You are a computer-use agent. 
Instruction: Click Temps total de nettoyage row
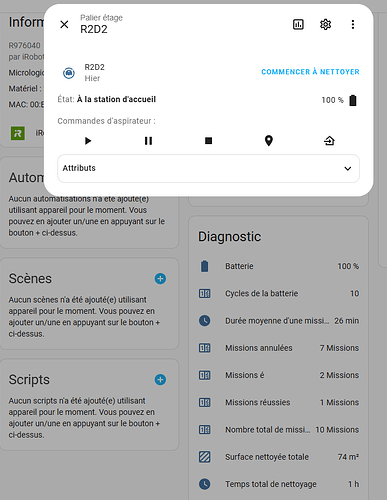click(x=279, y=484)
